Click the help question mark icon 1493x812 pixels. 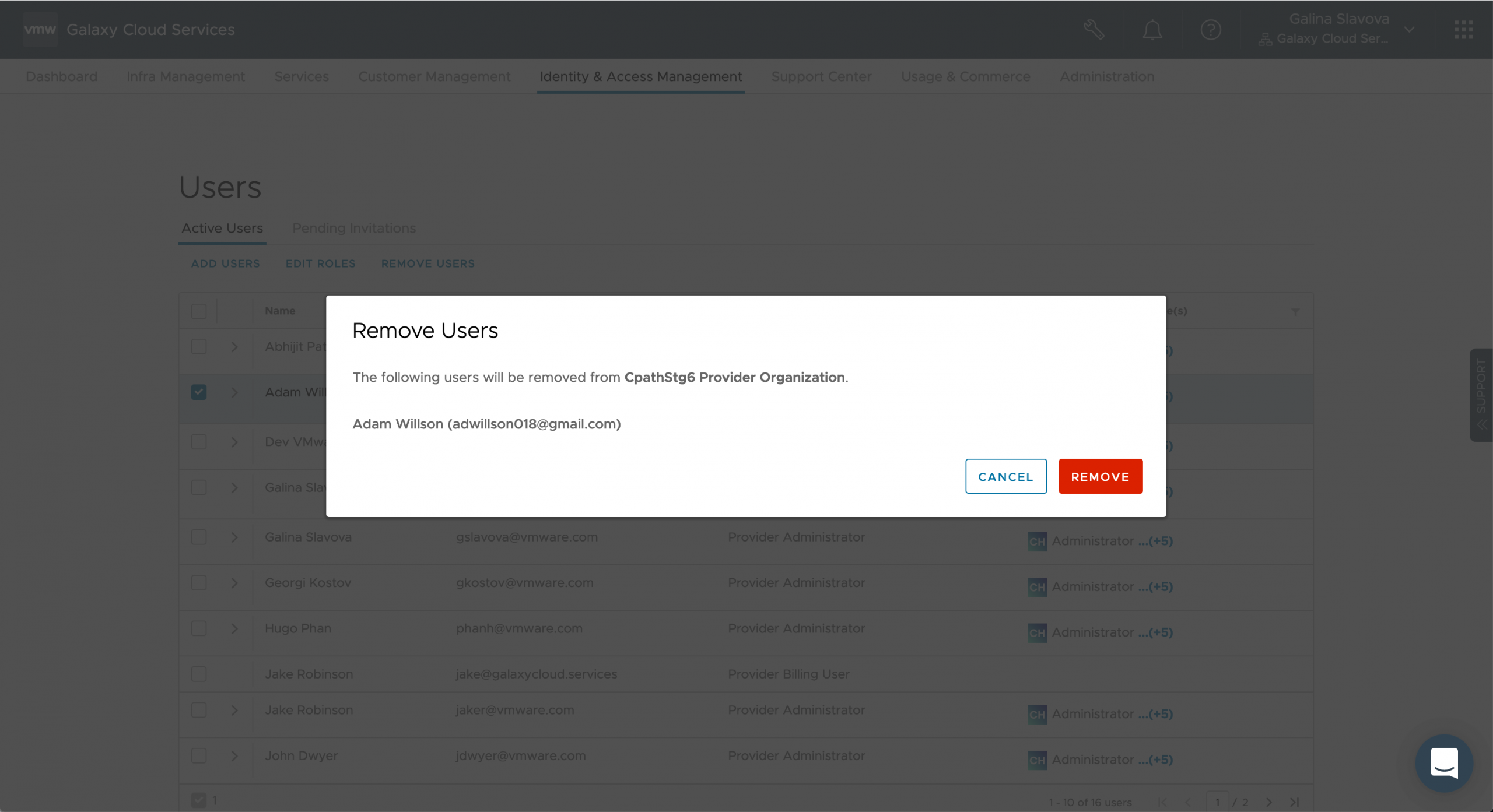(x=1211, y=29)
